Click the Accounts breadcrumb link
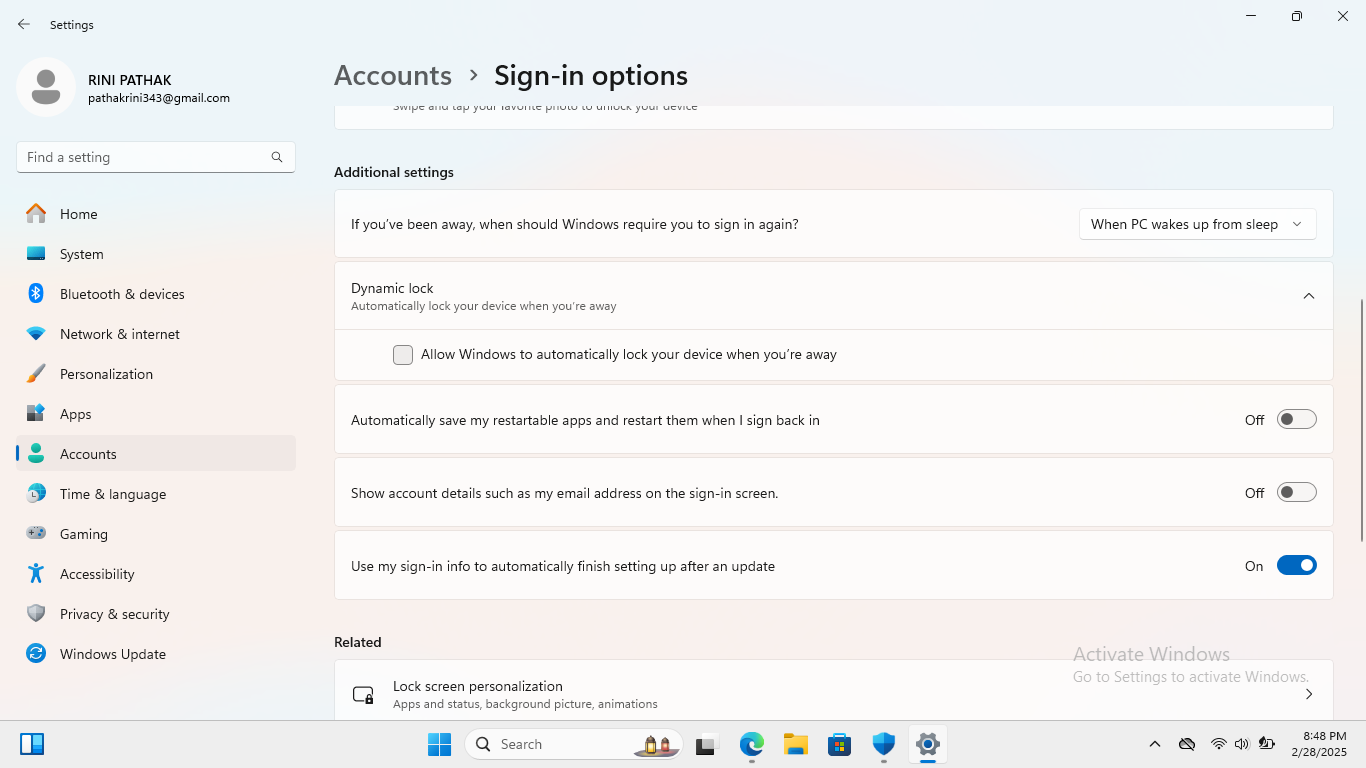Image resolution: width=1366 pixels, height=768 pixels. coord(393,76)
